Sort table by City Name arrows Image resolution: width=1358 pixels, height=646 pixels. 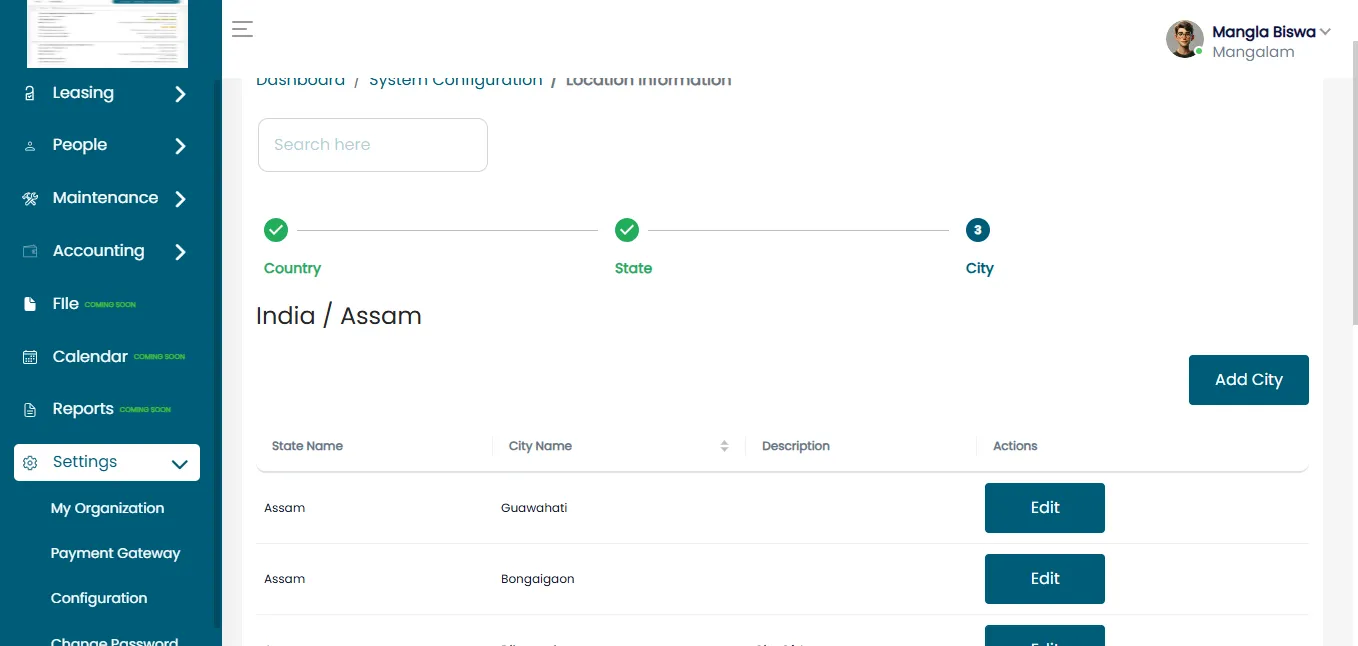(724, 446)
